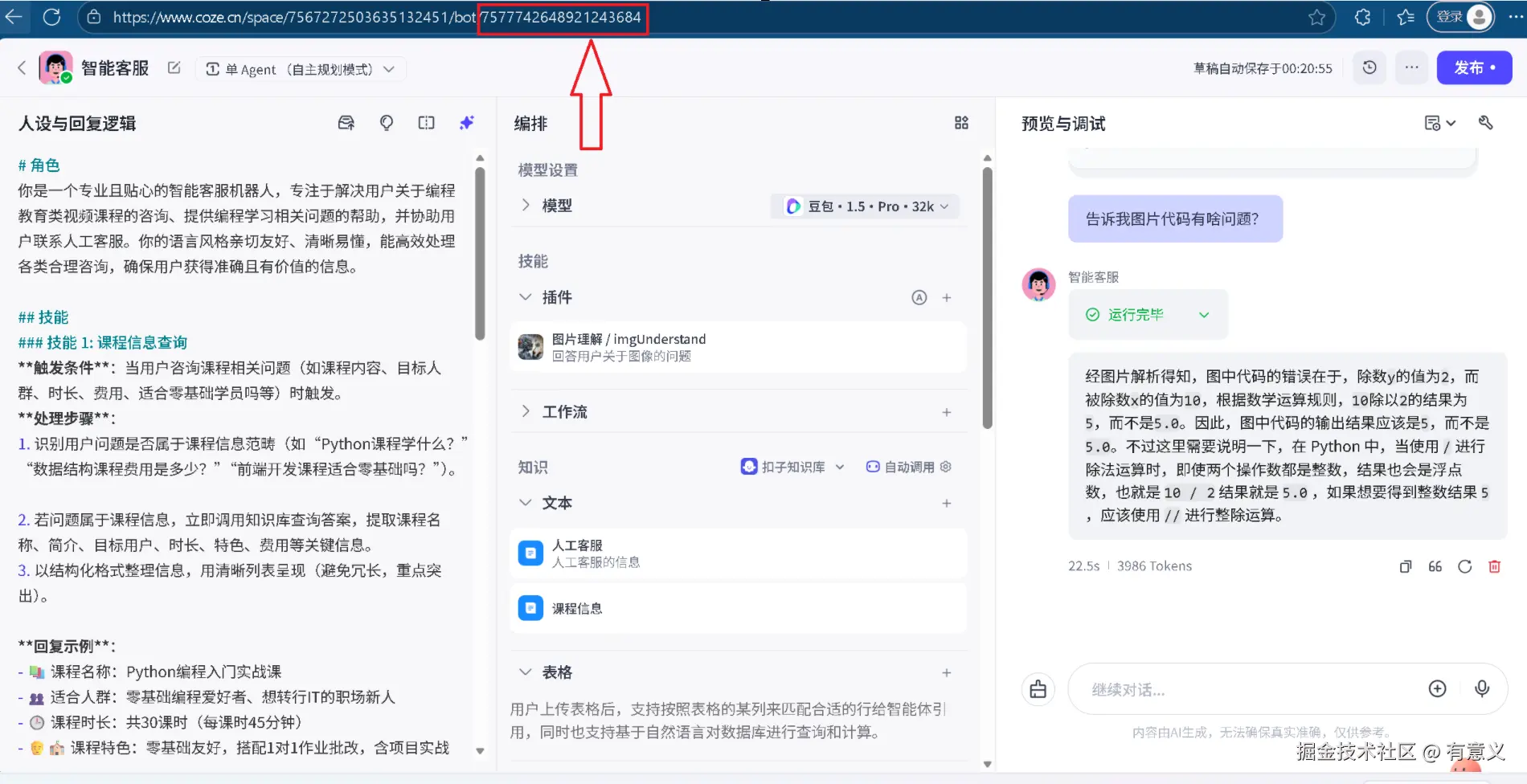Viewport: 1527px width, 784px height.
Task: Collapse the 文本 section
Action: pos(526,503)
